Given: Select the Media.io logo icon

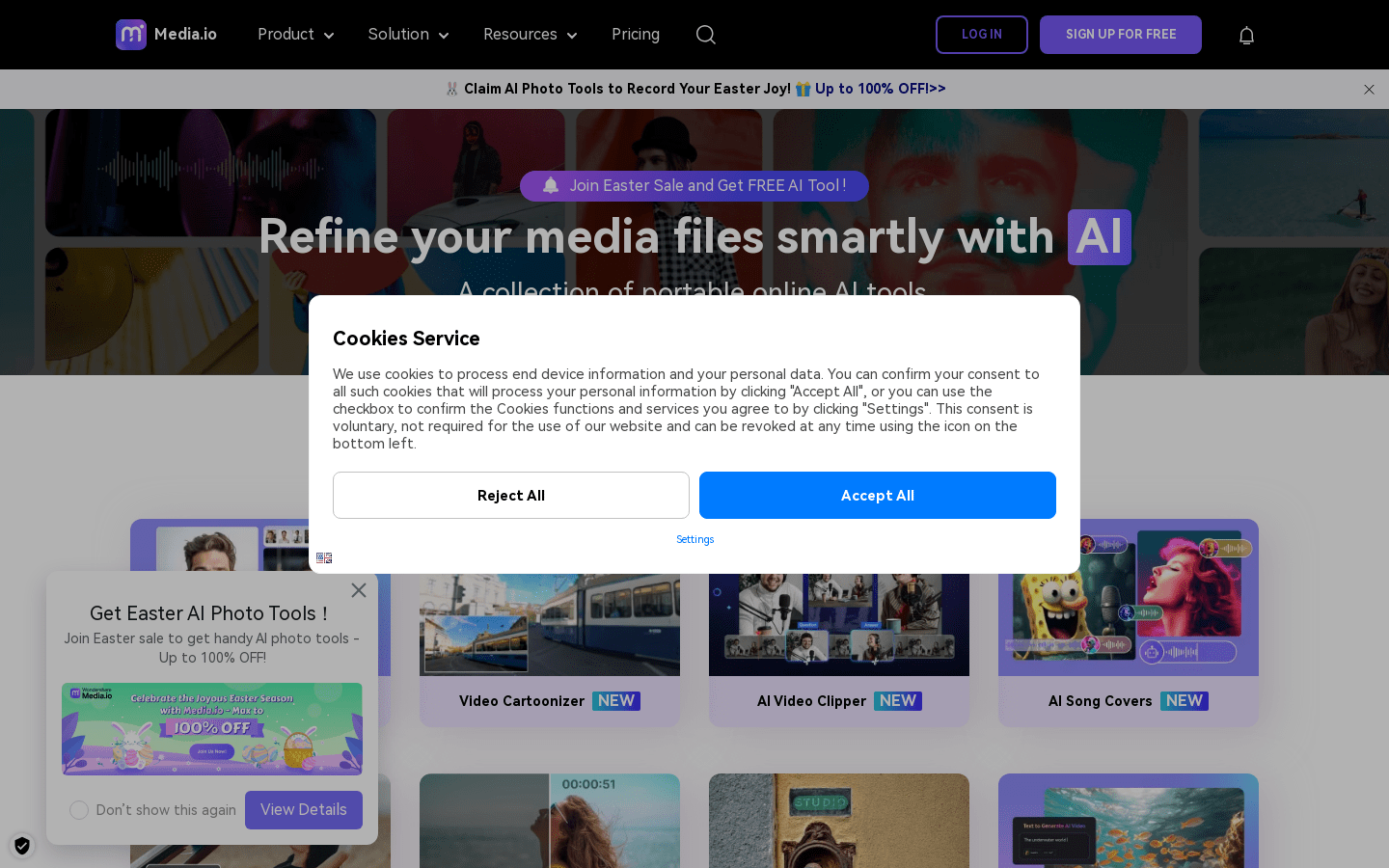Looking at the screenshot, I should point(131,34).
